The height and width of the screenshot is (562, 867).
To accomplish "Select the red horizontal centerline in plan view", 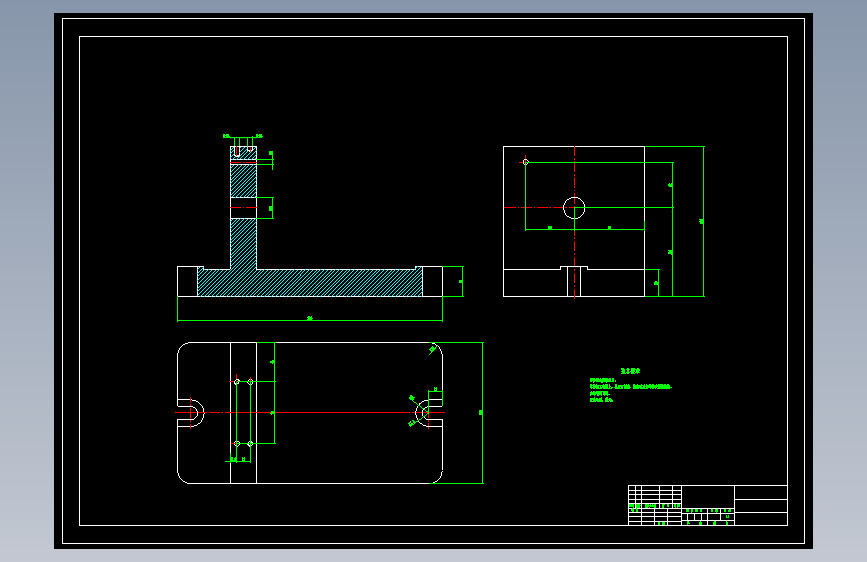I will click(x=310, y=413).
